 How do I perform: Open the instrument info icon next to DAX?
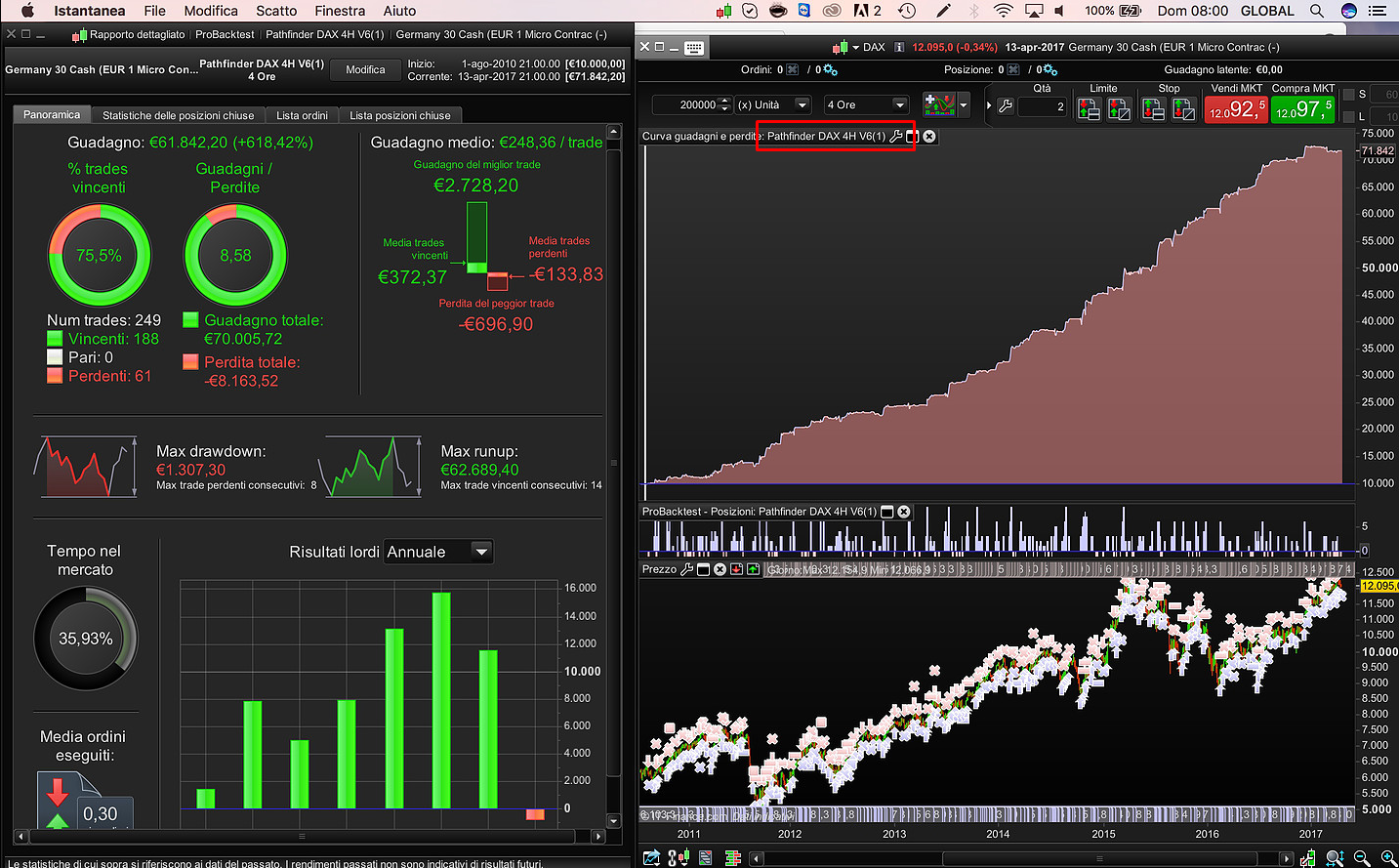pyautogui.click(x=898, y=47)
